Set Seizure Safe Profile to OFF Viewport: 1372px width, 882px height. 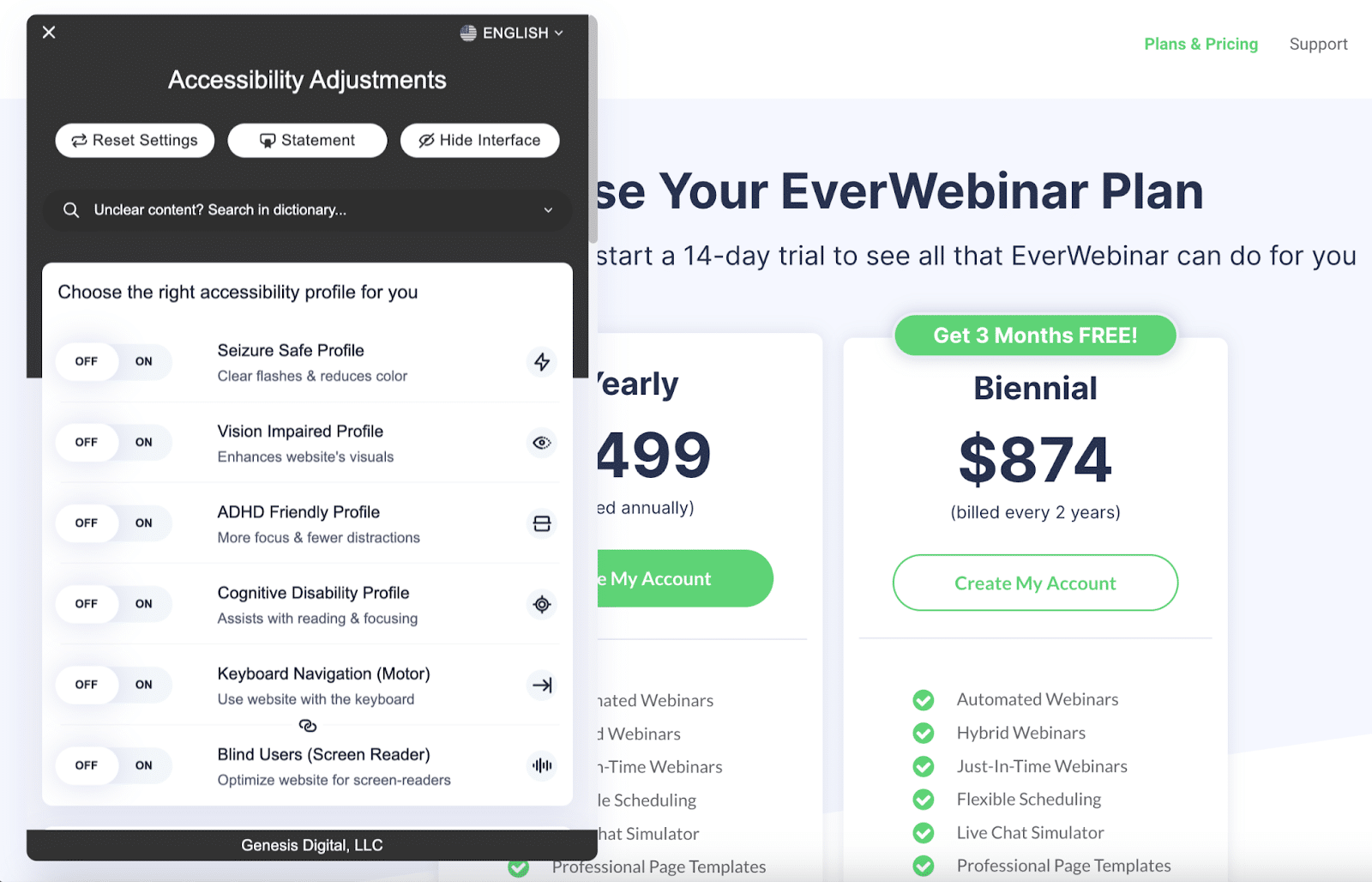tap(87, 361)
